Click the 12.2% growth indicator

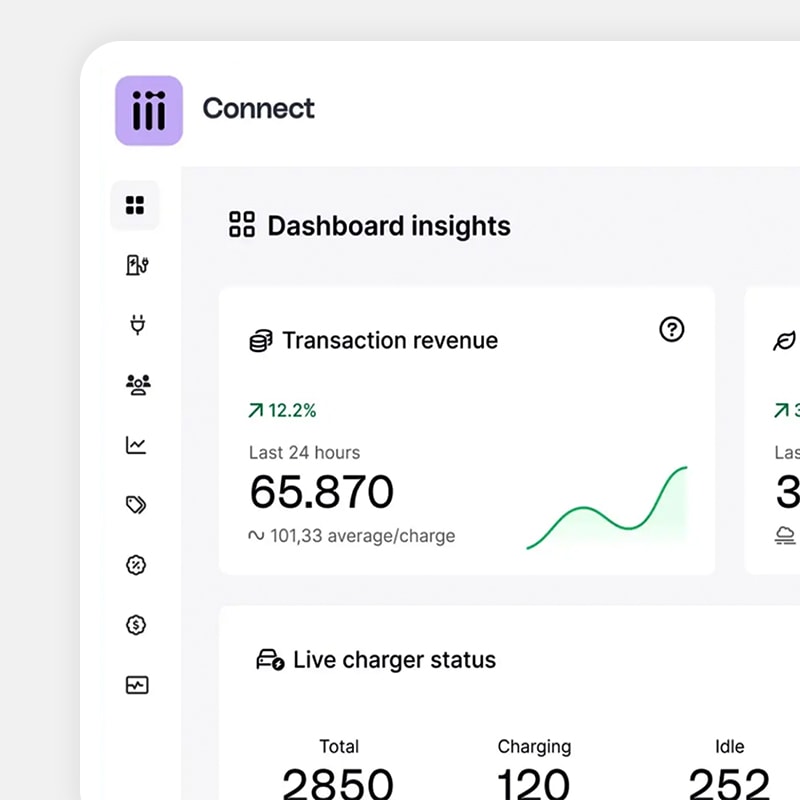pos(282,410)
